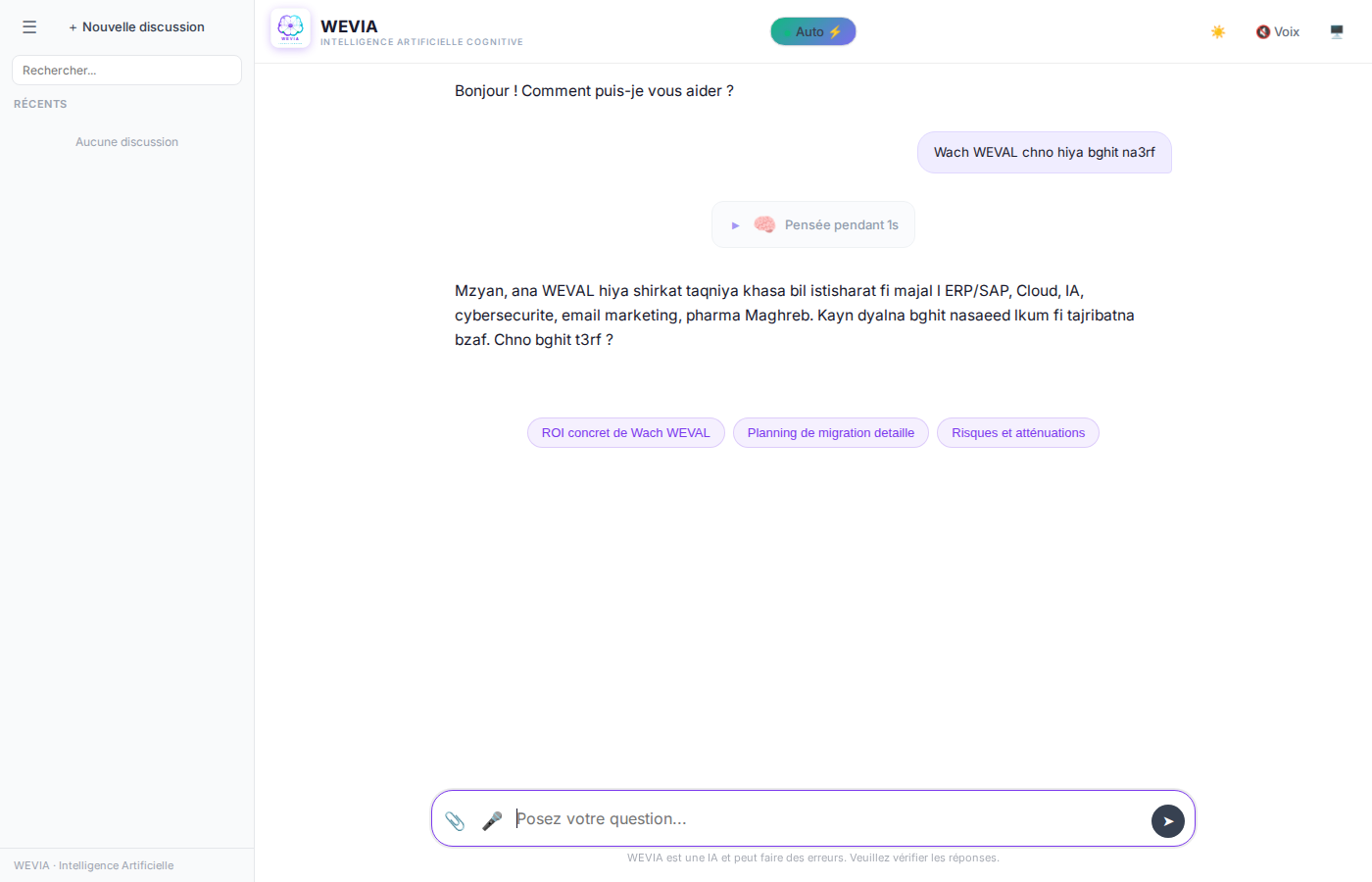Click the 'Wach WEVAL chno hiya' message bubble

point(1044,153)
